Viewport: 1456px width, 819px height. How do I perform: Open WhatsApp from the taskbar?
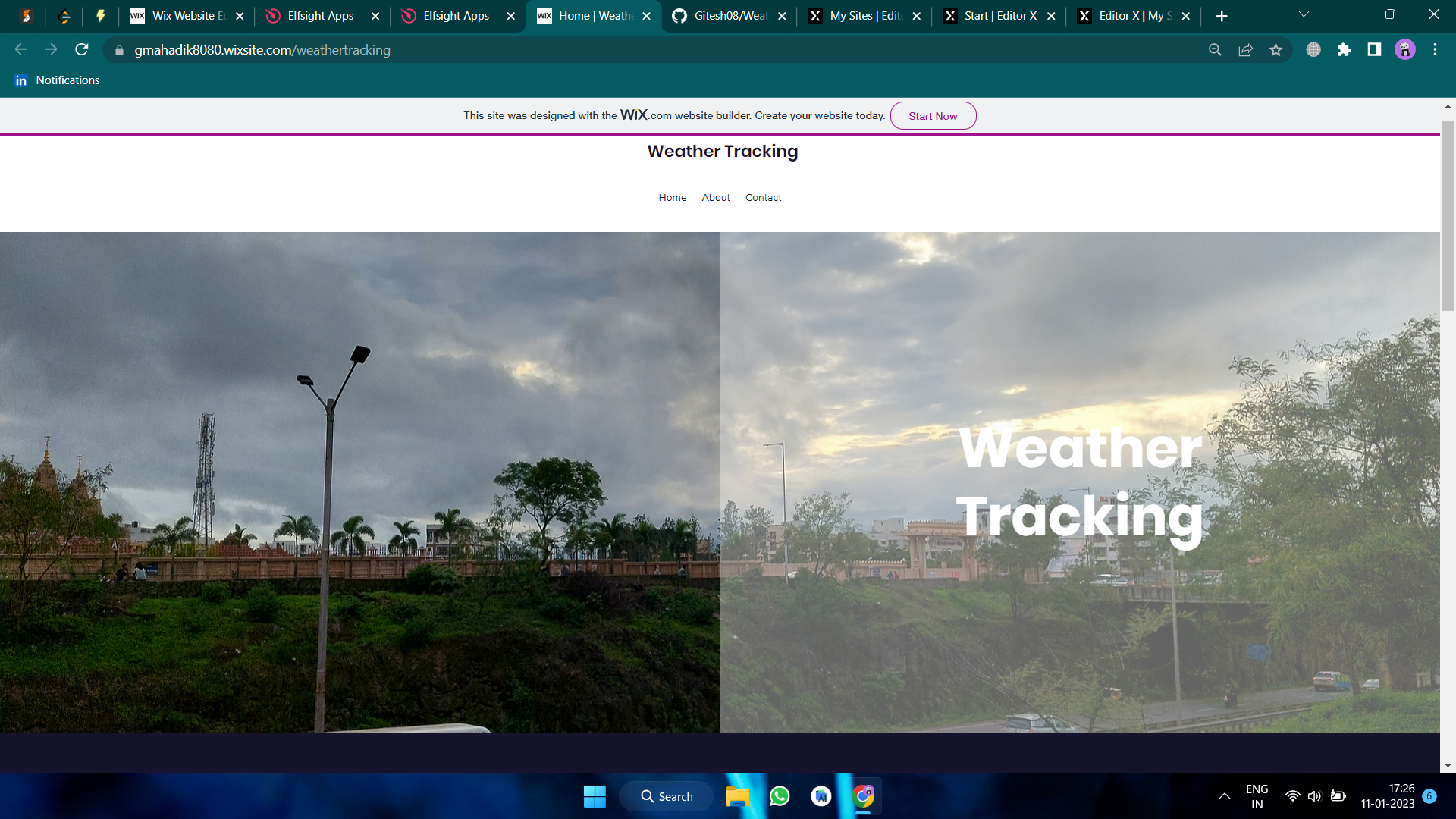point(780,796)
